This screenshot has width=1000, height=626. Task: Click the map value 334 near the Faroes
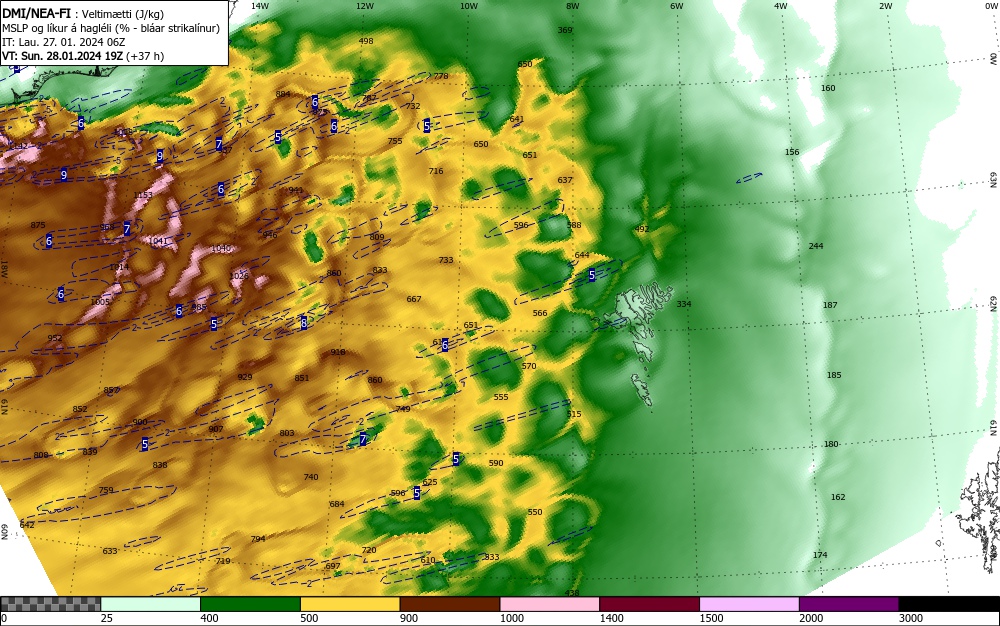[684, 304]
